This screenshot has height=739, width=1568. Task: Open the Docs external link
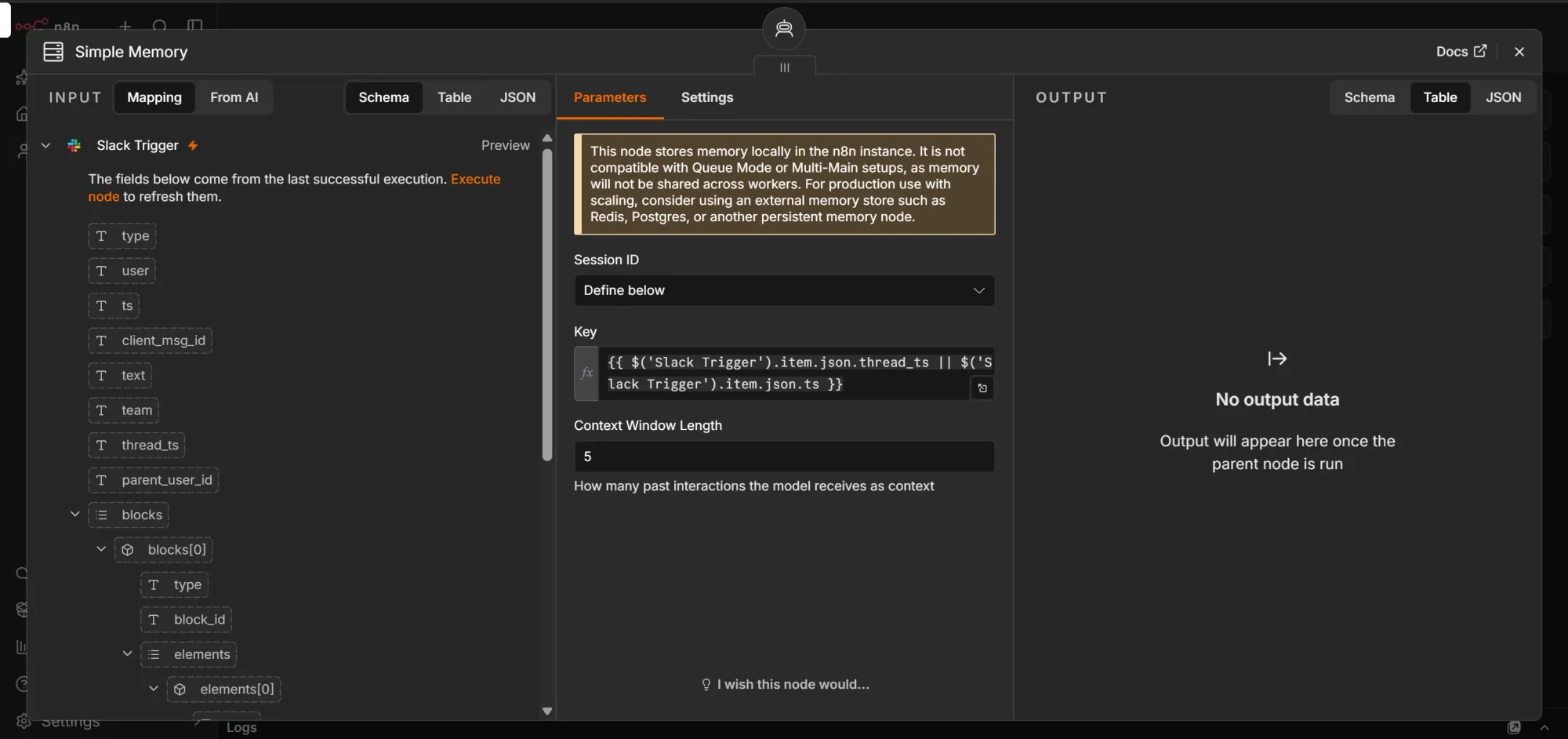(1461, 52)
